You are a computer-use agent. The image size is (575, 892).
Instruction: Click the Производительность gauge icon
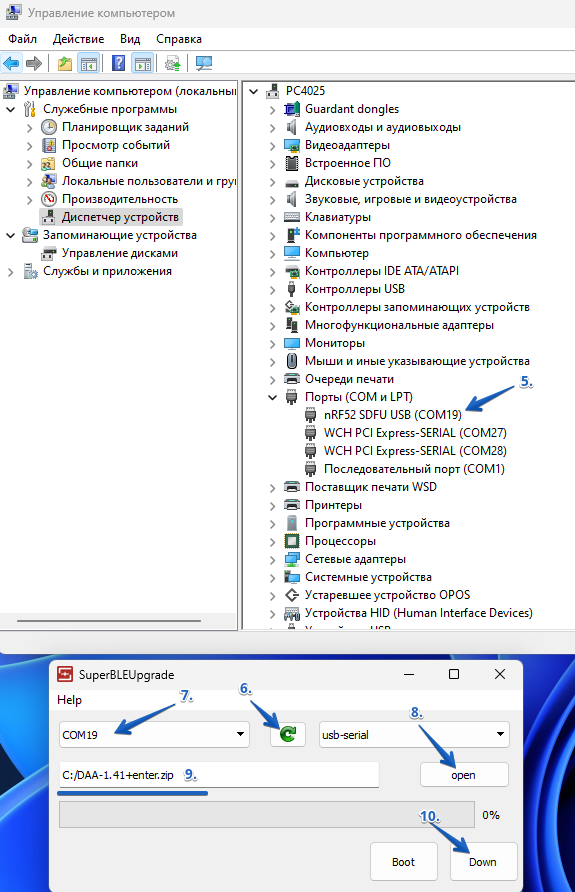pos(49,199)
